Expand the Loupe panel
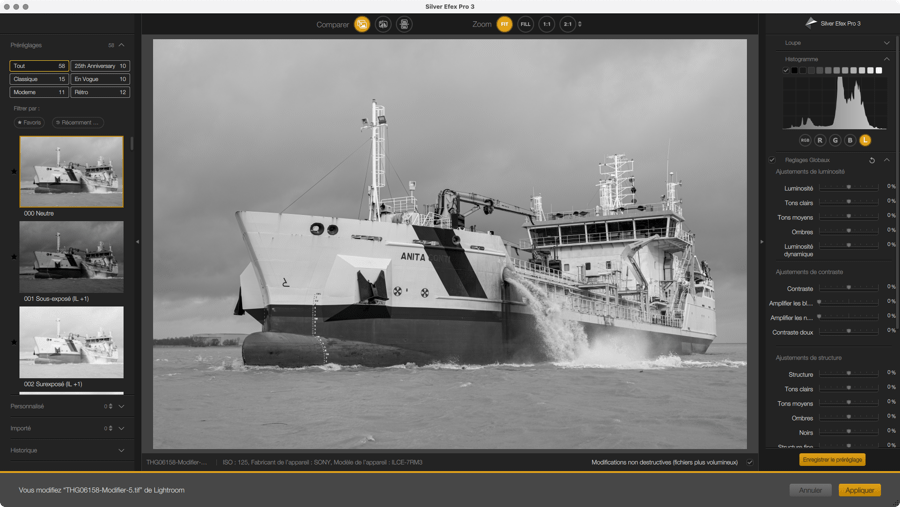Viewport: 900px width, 507px height. [x=887, y=42]
